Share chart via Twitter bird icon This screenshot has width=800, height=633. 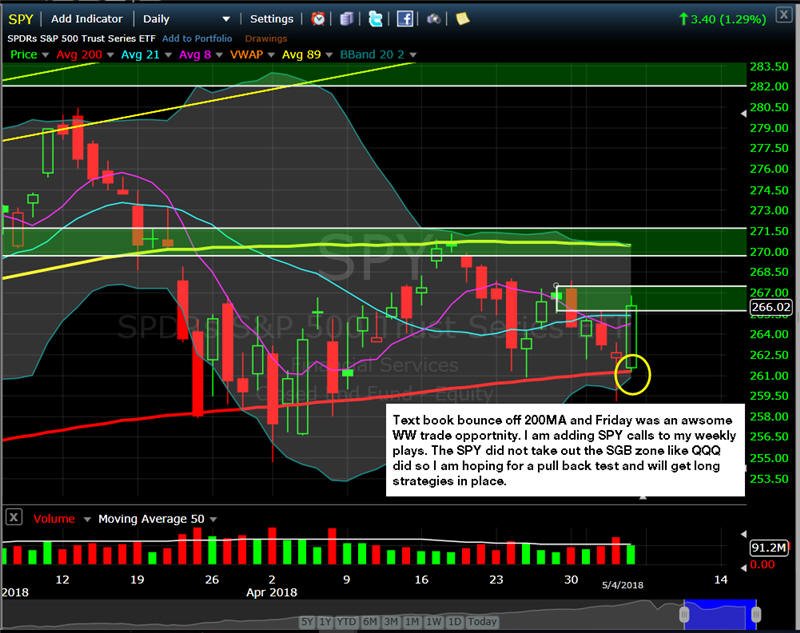[x=376, y=19]
